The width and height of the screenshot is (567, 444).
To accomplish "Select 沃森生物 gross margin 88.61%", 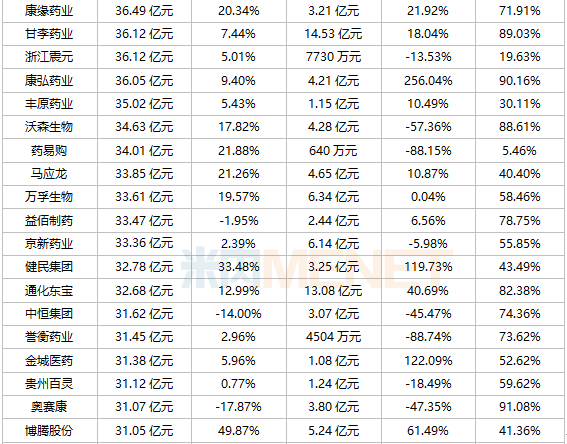I will [520, 127].
